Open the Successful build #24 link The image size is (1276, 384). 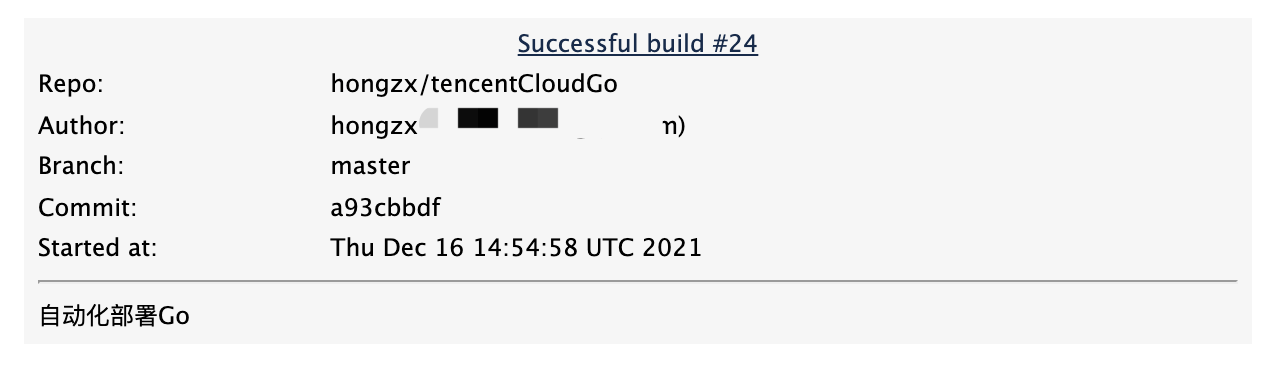[x=637, y=44]
